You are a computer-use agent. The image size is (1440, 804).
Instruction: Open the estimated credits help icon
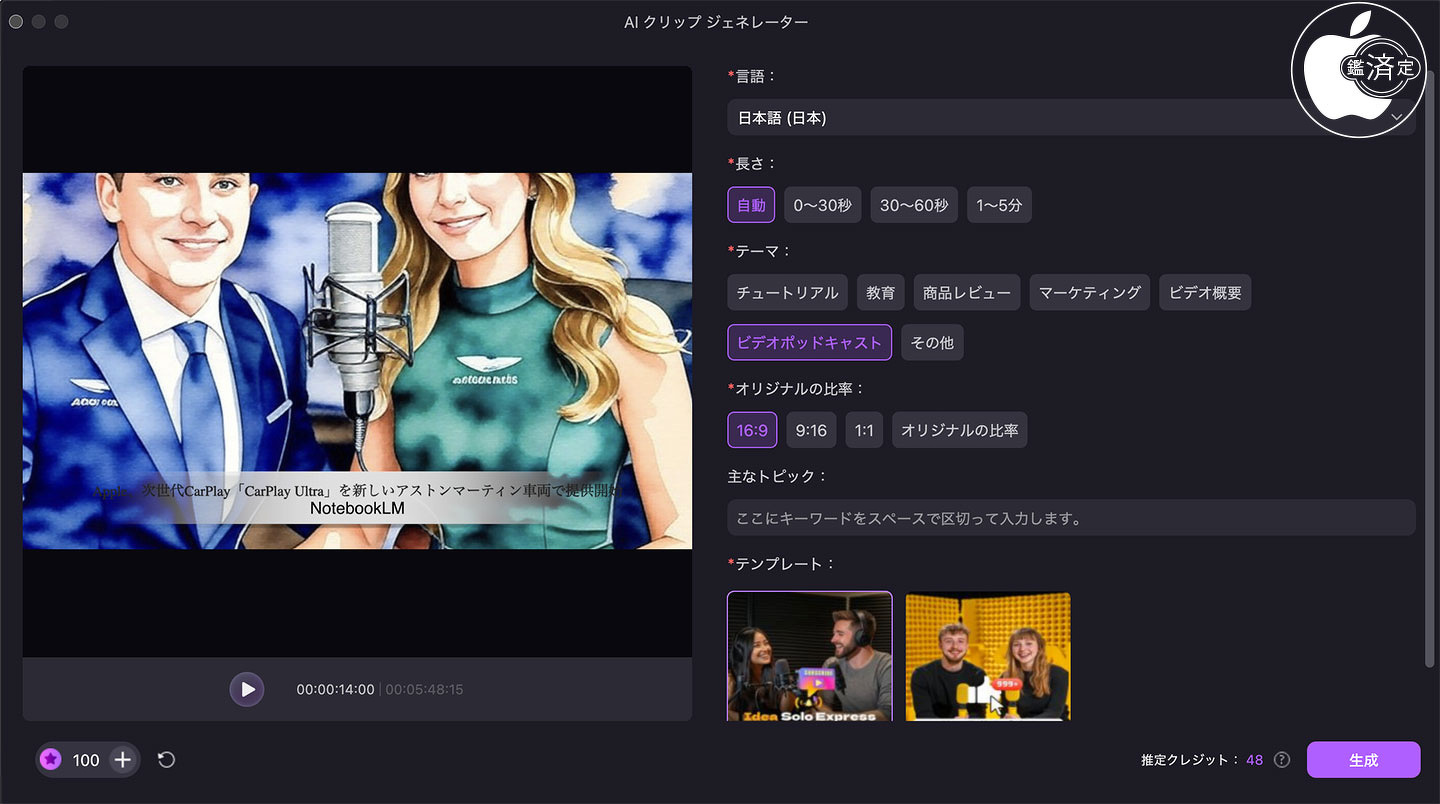click(x=1282, y=760)
